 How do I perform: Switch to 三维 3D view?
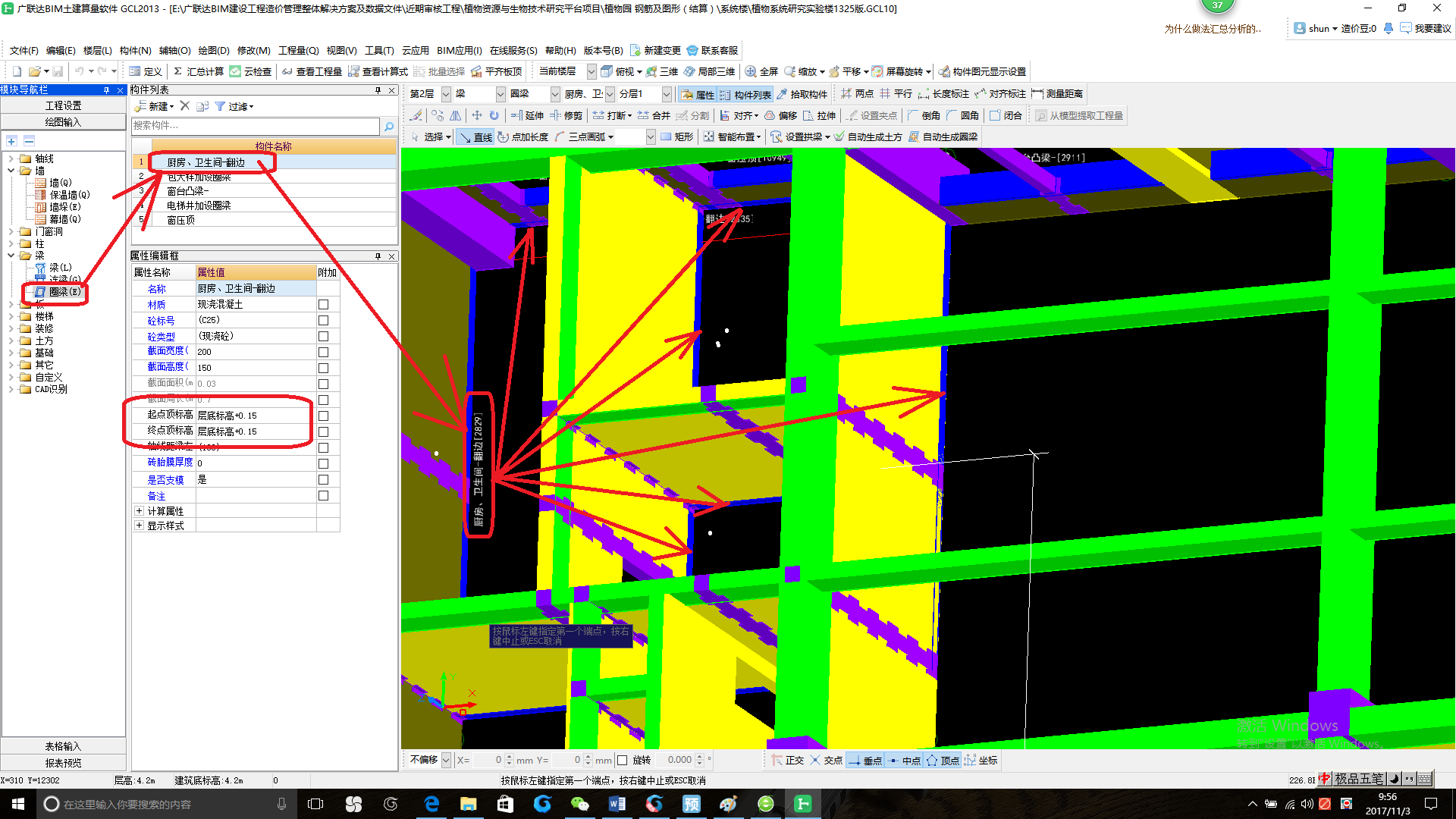(x=662, y=71)
